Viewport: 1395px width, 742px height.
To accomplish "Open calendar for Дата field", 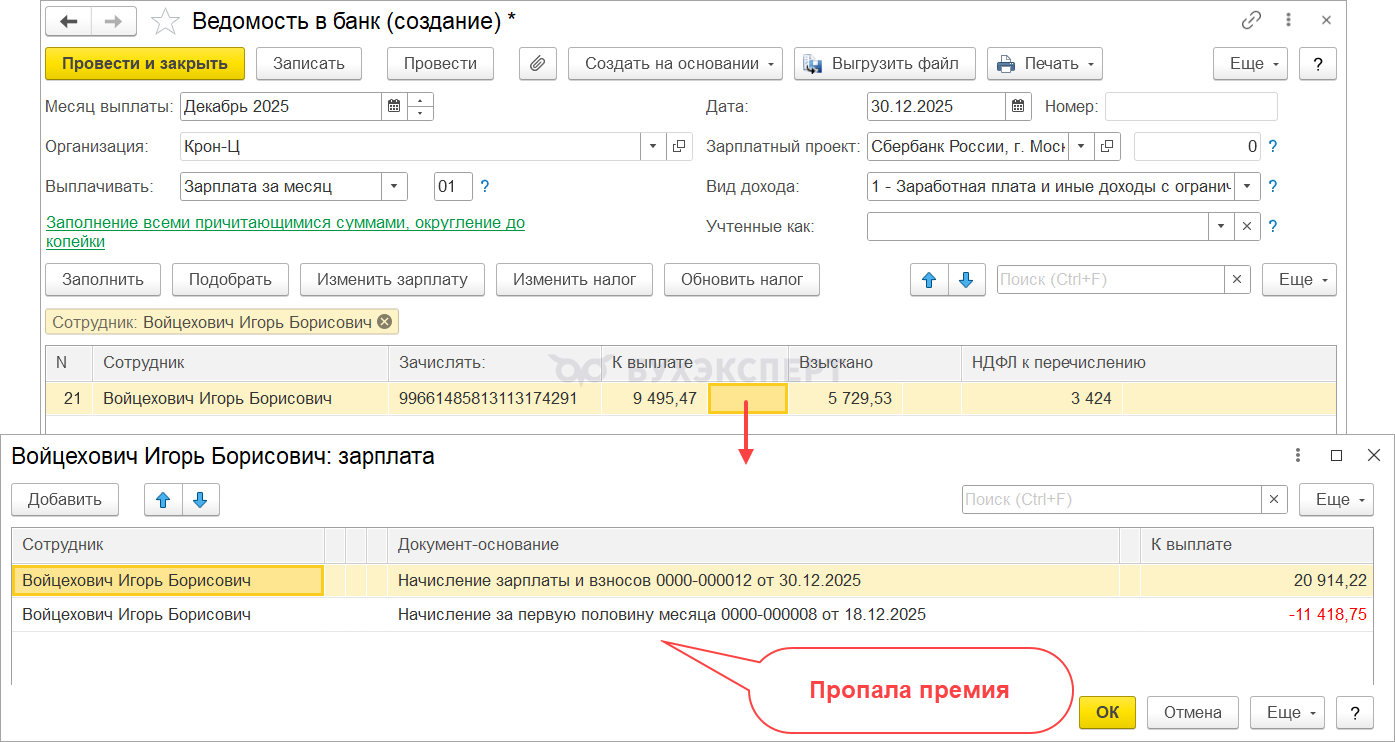I will 1018,106.
